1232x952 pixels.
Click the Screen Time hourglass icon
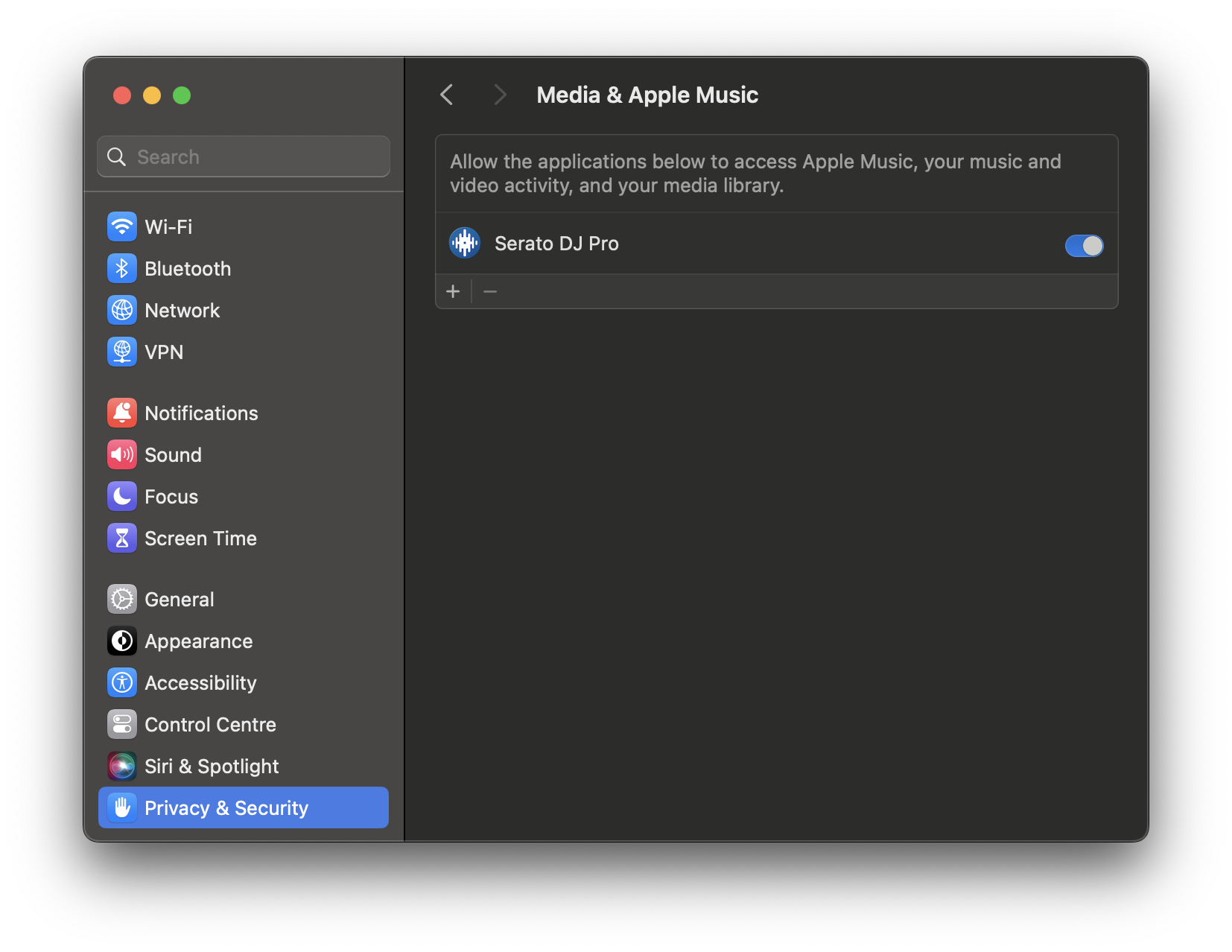pyautogui.click(x=122, y=538)
